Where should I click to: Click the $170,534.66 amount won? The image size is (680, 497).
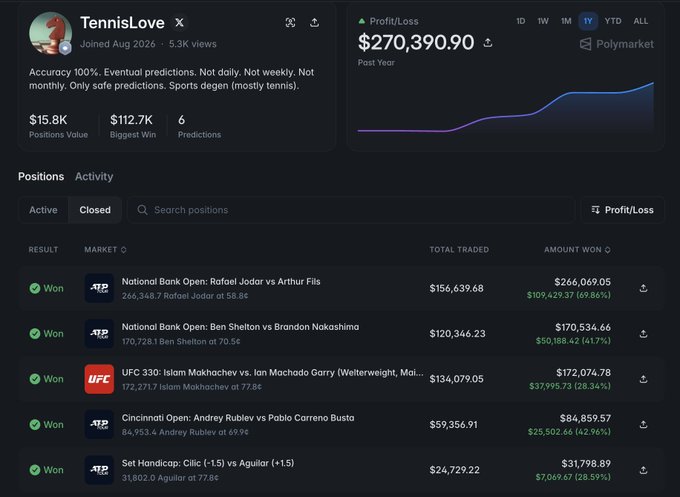[583, 327]
